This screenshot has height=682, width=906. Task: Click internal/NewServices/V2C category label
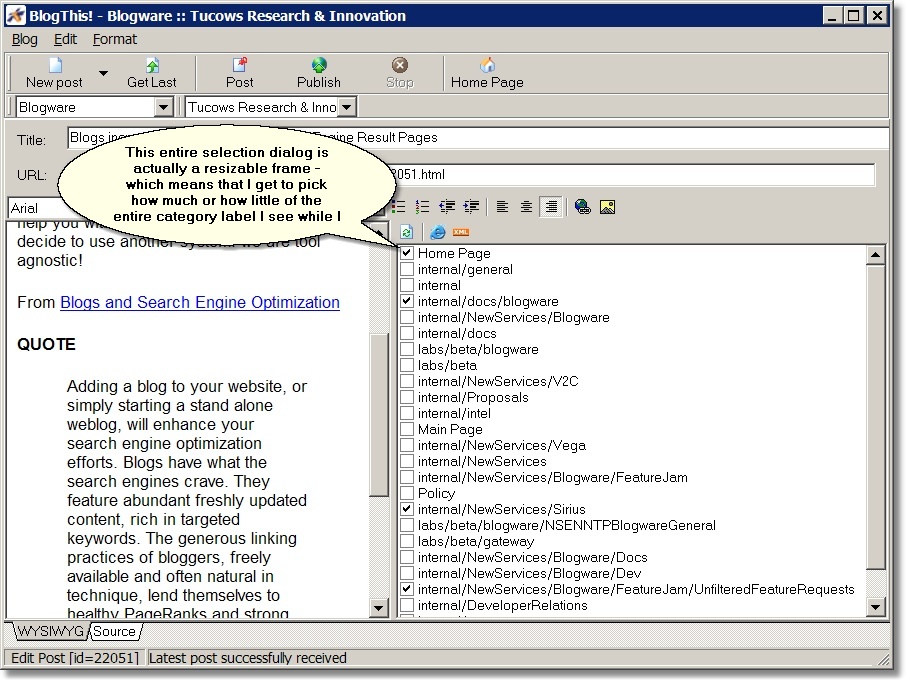tap(498, 381)
